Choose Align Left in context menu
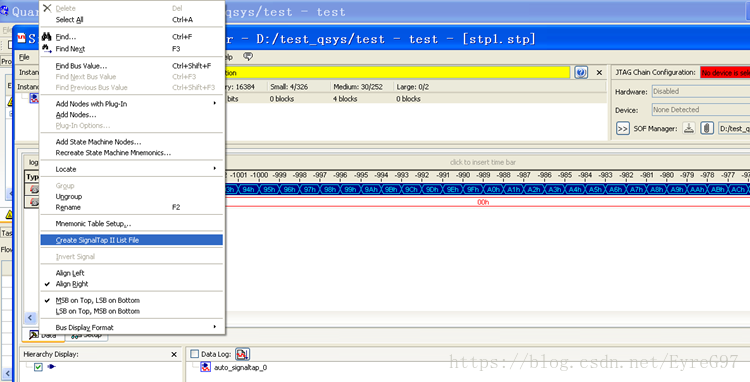750x382 pixels. 70,273
